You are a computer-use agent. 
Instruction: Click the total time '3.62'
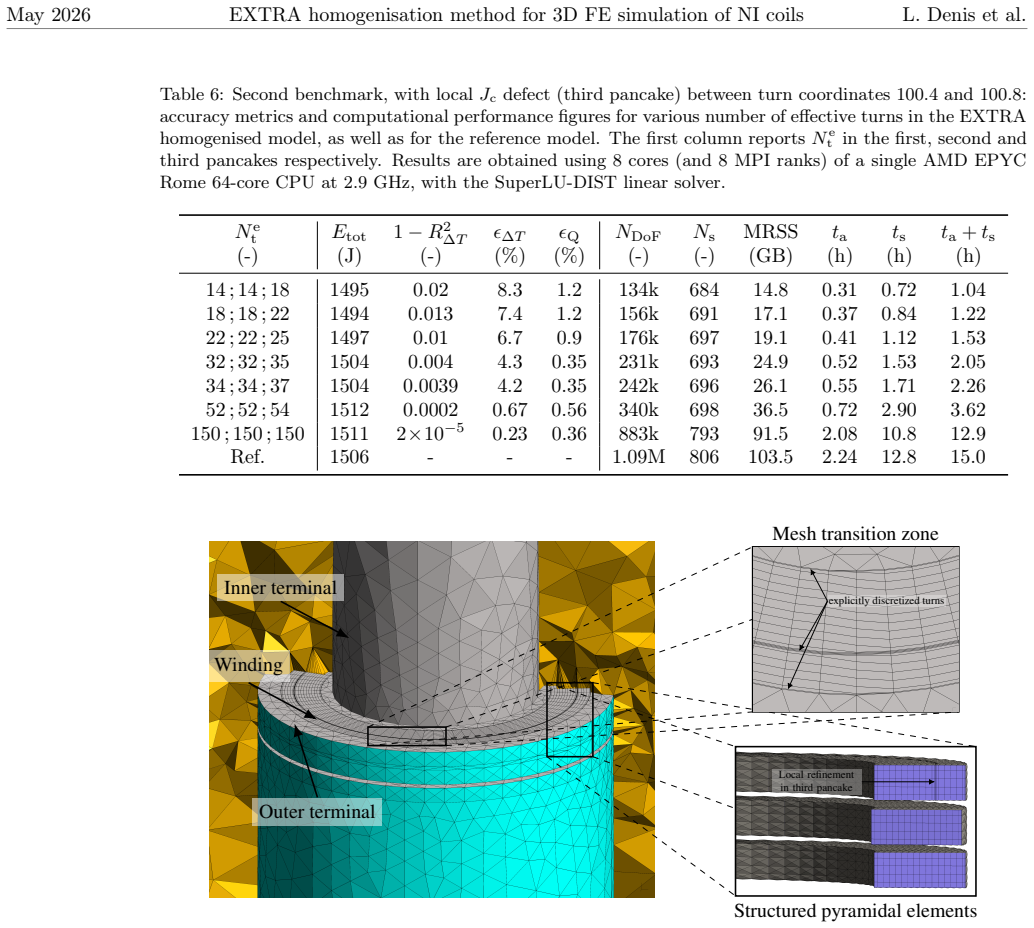click(x=967, y=410)
